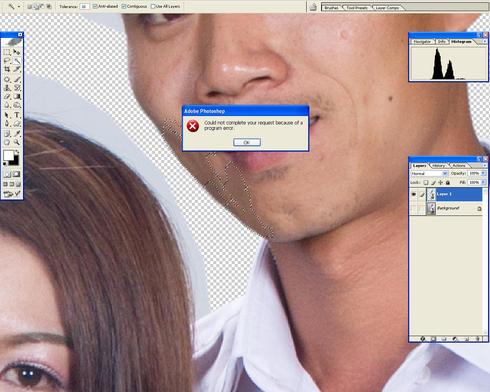Toggle lock transparent pixels
490x392 pixels.
pyautogui.click(x=426, y=183)
